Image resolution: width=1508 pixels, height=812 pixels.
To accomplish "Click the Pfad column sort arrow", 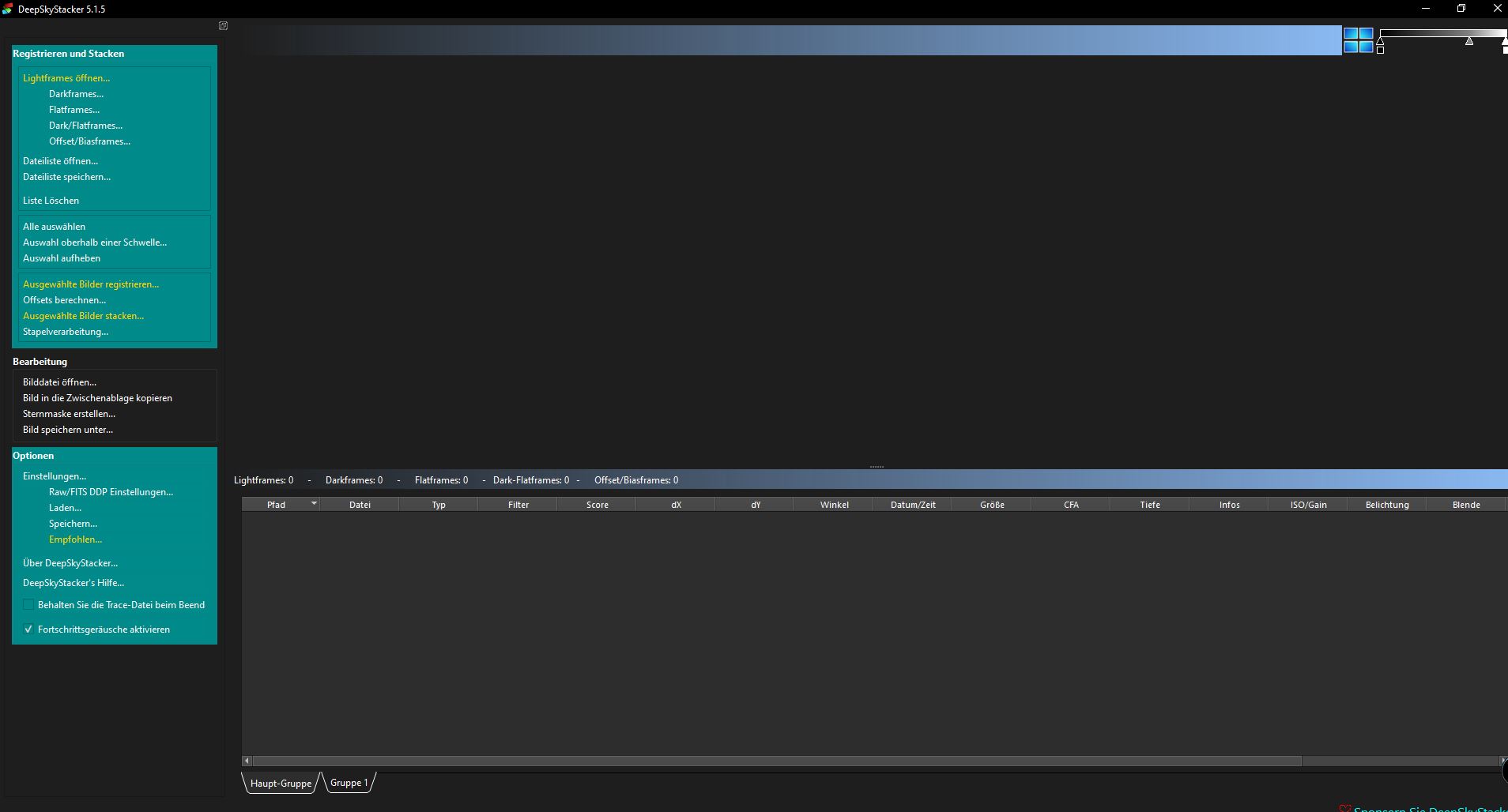I will pyautogui.click(x=314, y=503).
